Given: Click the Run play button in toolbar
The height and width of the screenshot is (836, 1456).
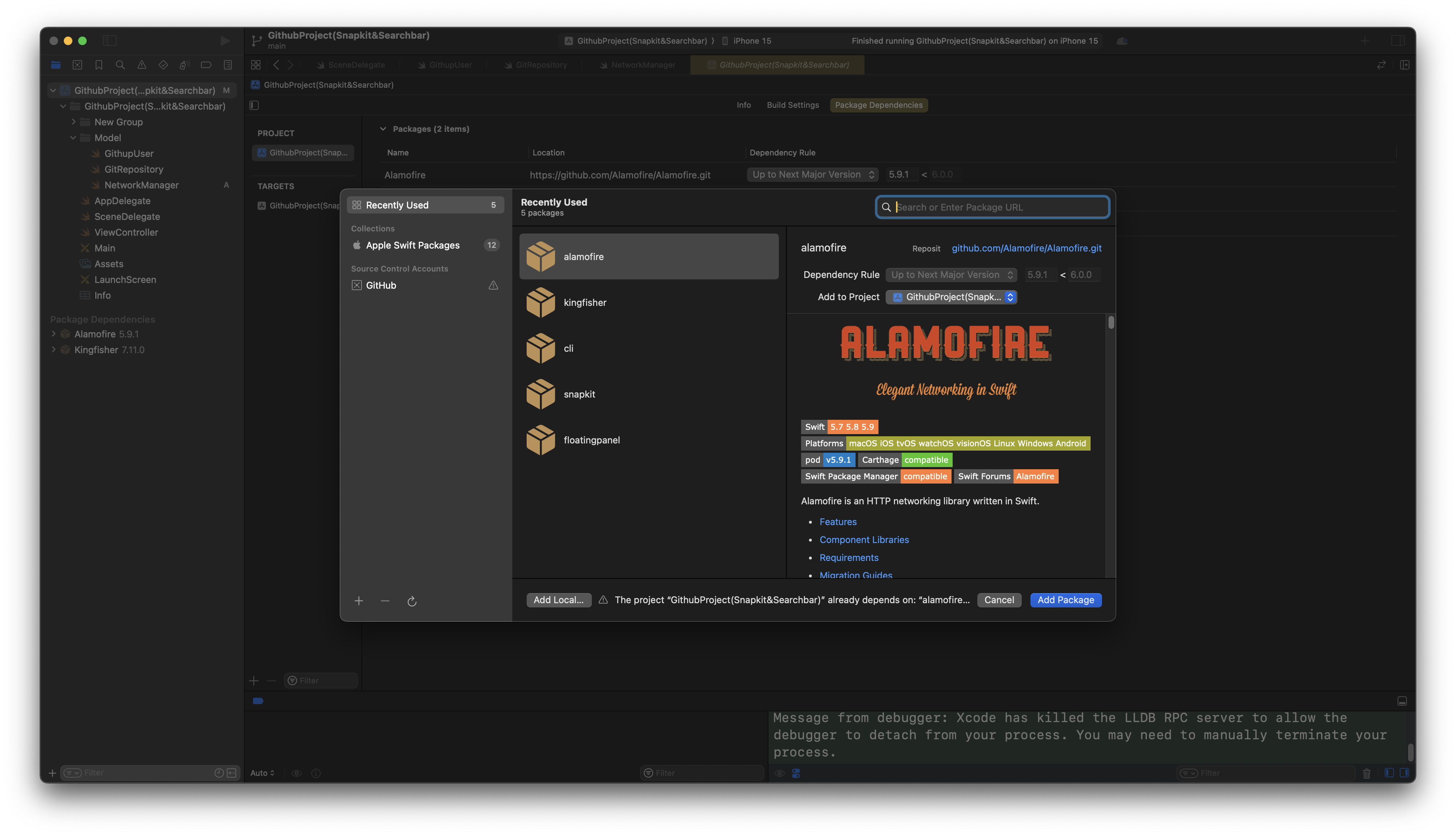Looking at the screenshot, I should click(x=225, y=41).
